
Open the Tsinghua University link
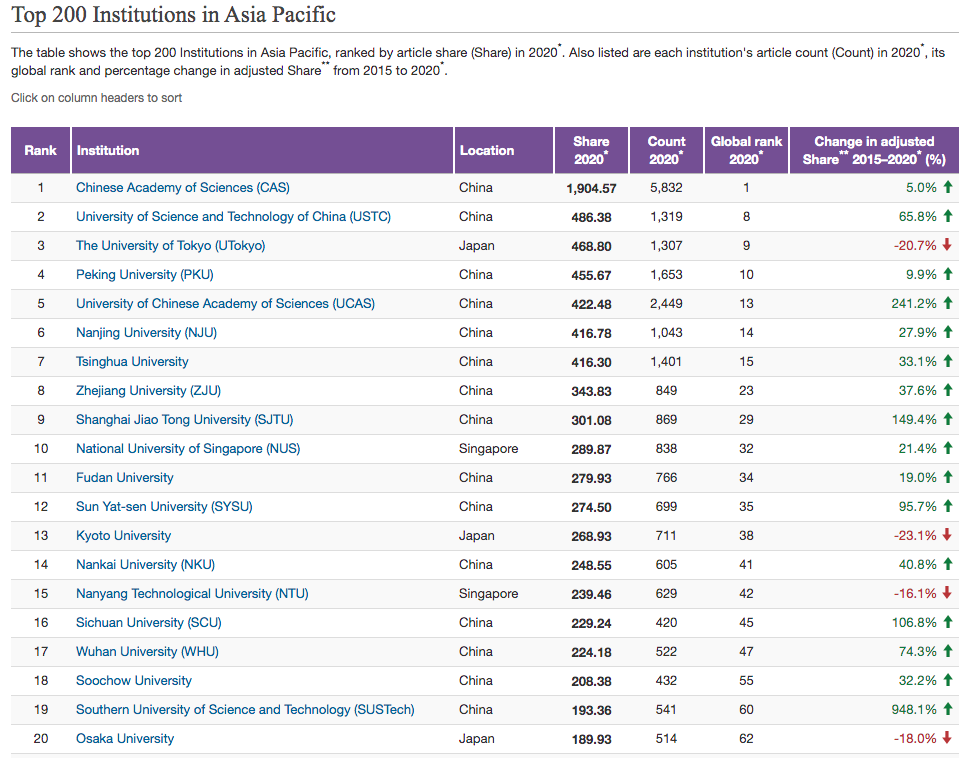(132, 361)
